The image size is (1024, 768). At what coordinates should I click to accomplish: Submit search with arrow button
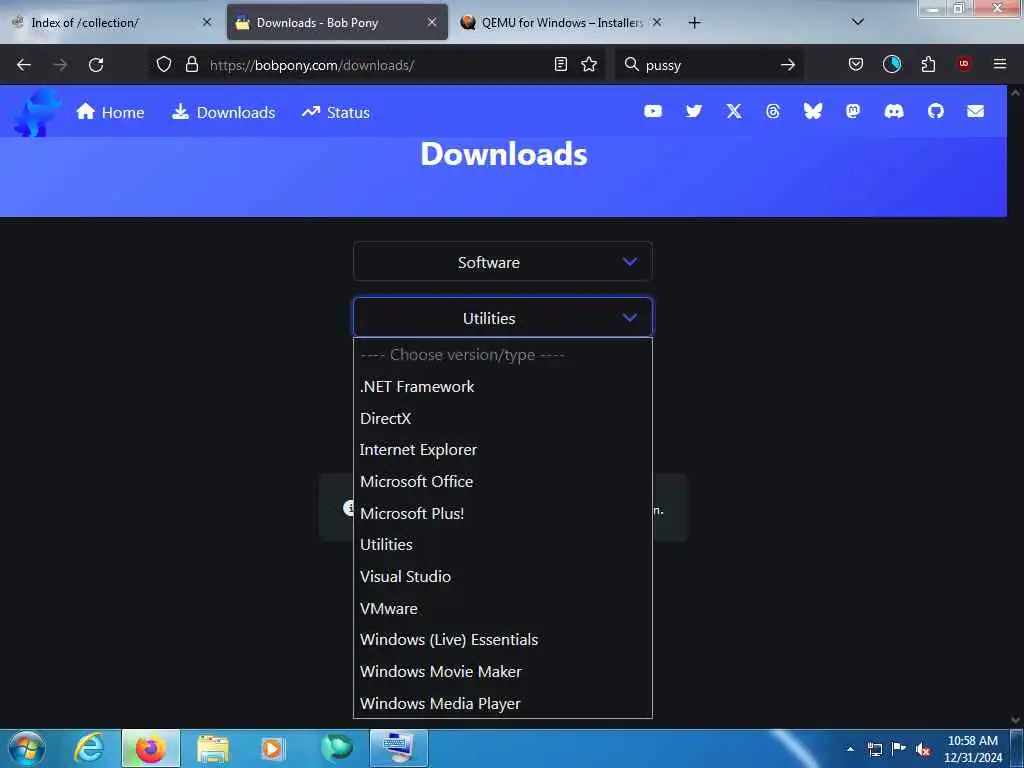tap(788, 65)
